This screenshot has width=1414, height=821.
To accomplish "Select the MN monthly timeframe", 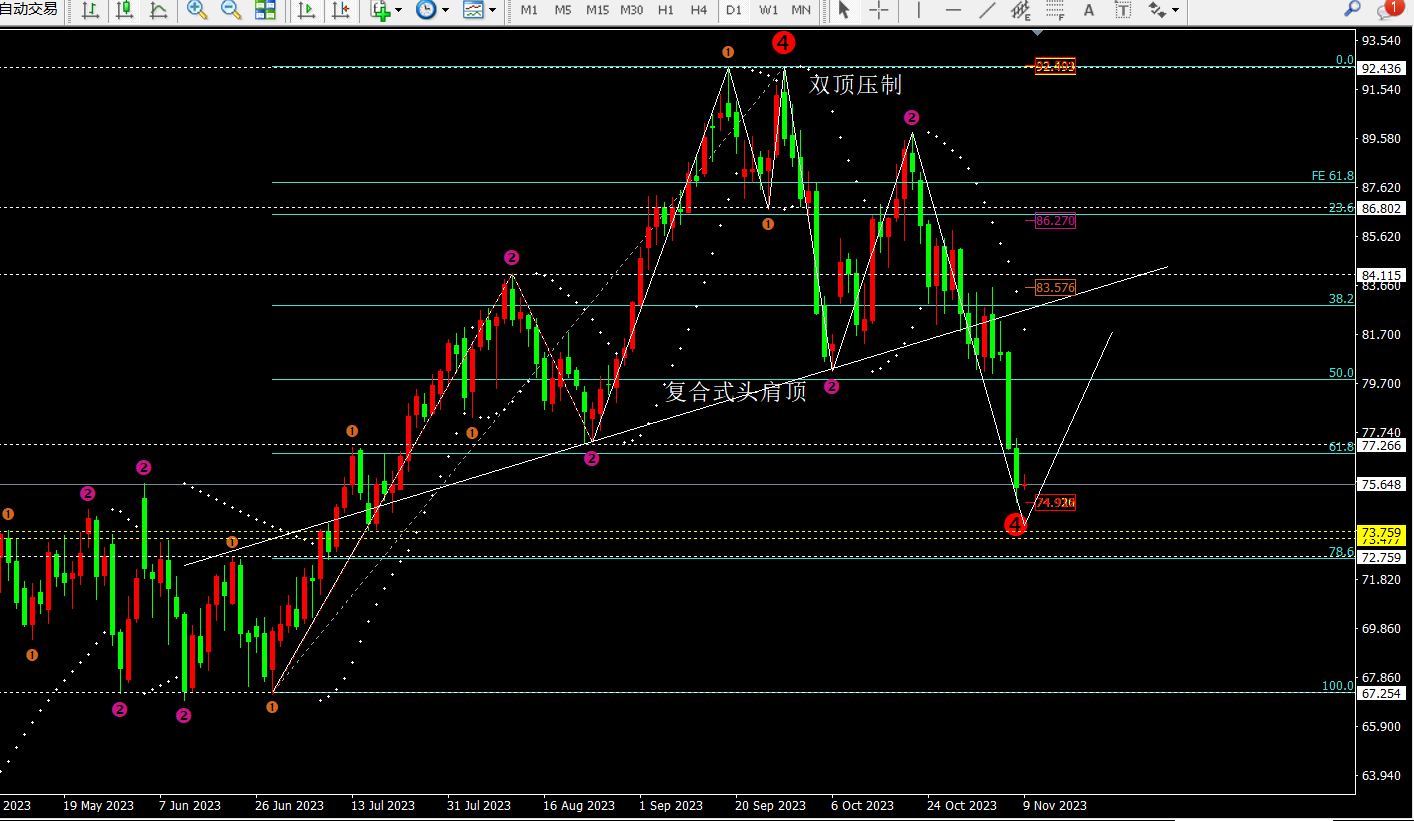I will click(801, 10).
